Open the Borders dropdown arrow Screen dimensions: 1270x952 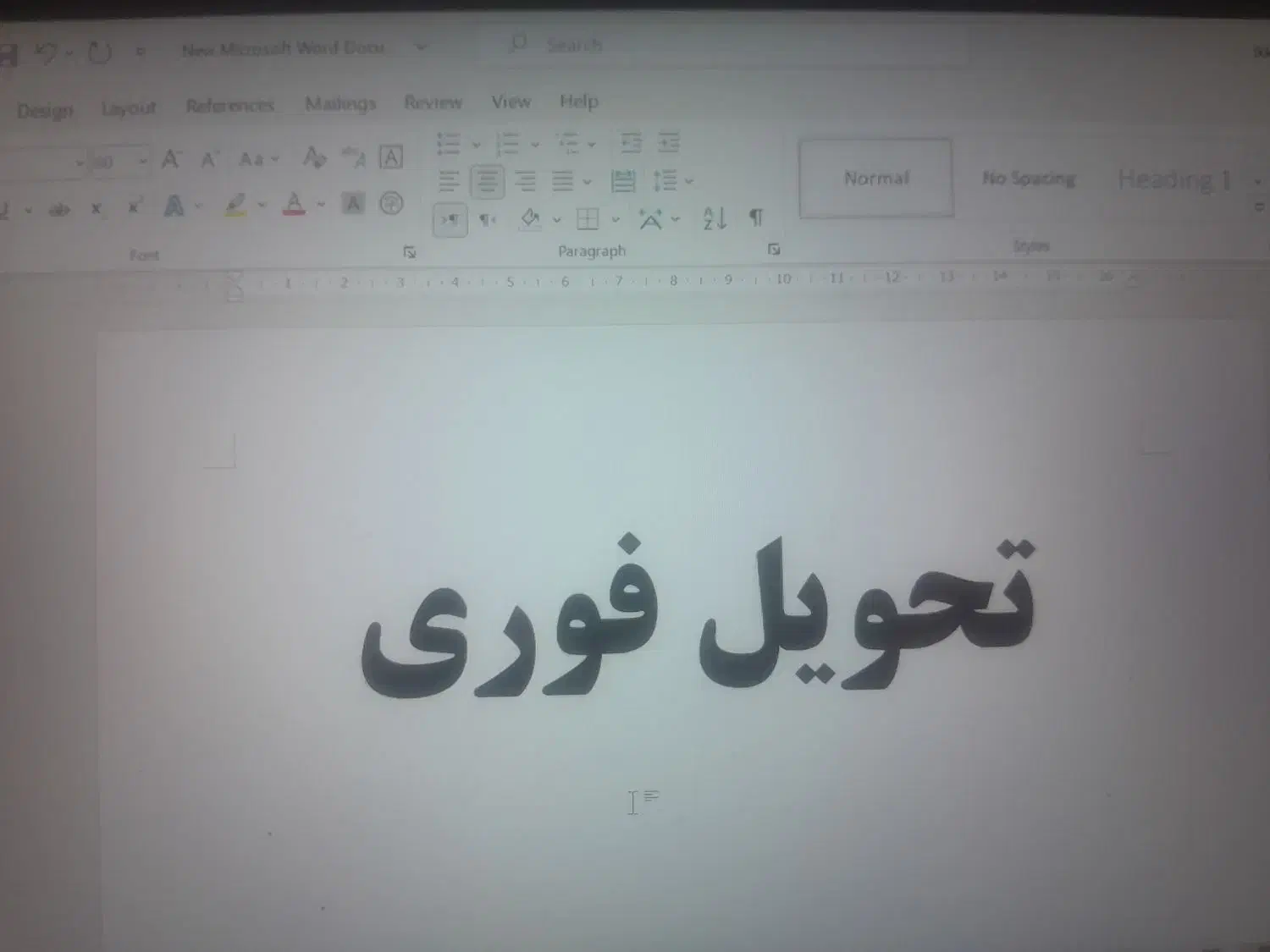tap(616, 220)
